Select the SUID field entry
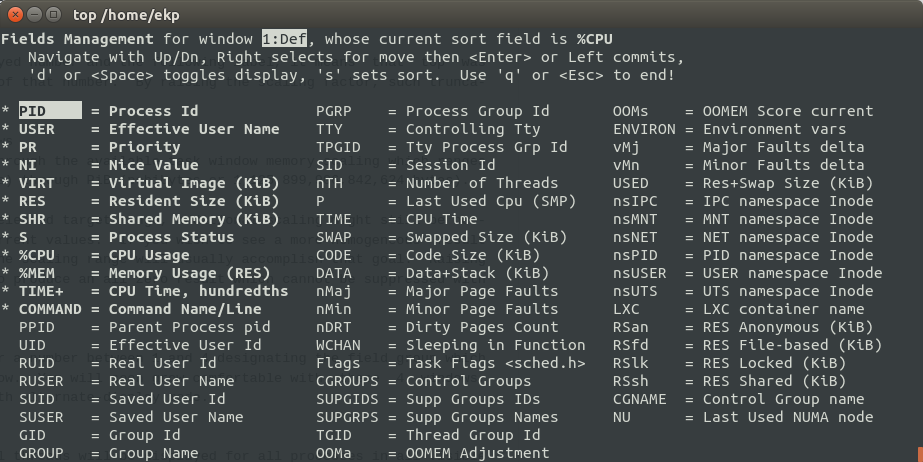 122,399
